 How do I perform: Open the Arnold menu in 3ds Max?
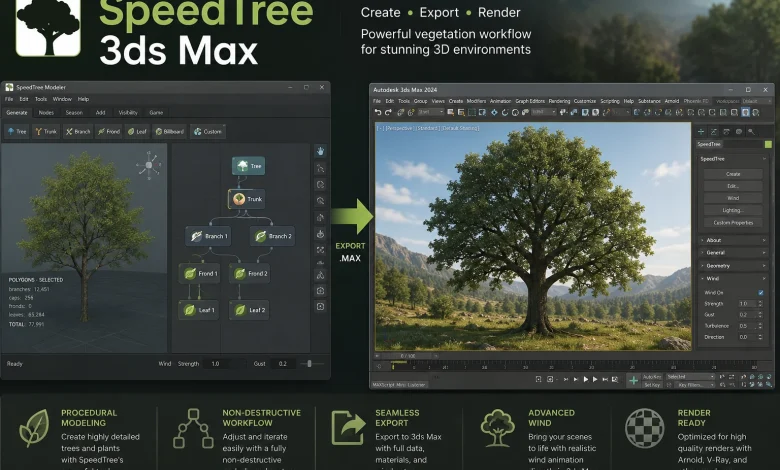tap(672, 101)
